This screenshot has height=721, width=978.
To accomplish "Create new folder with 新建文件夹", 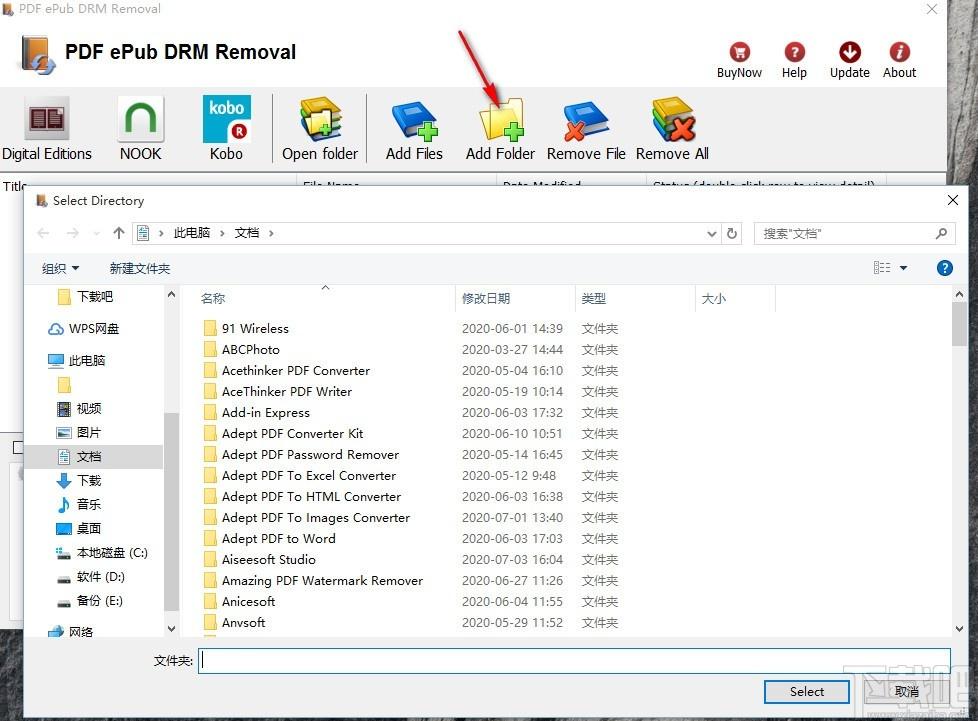I will point(140,268).
